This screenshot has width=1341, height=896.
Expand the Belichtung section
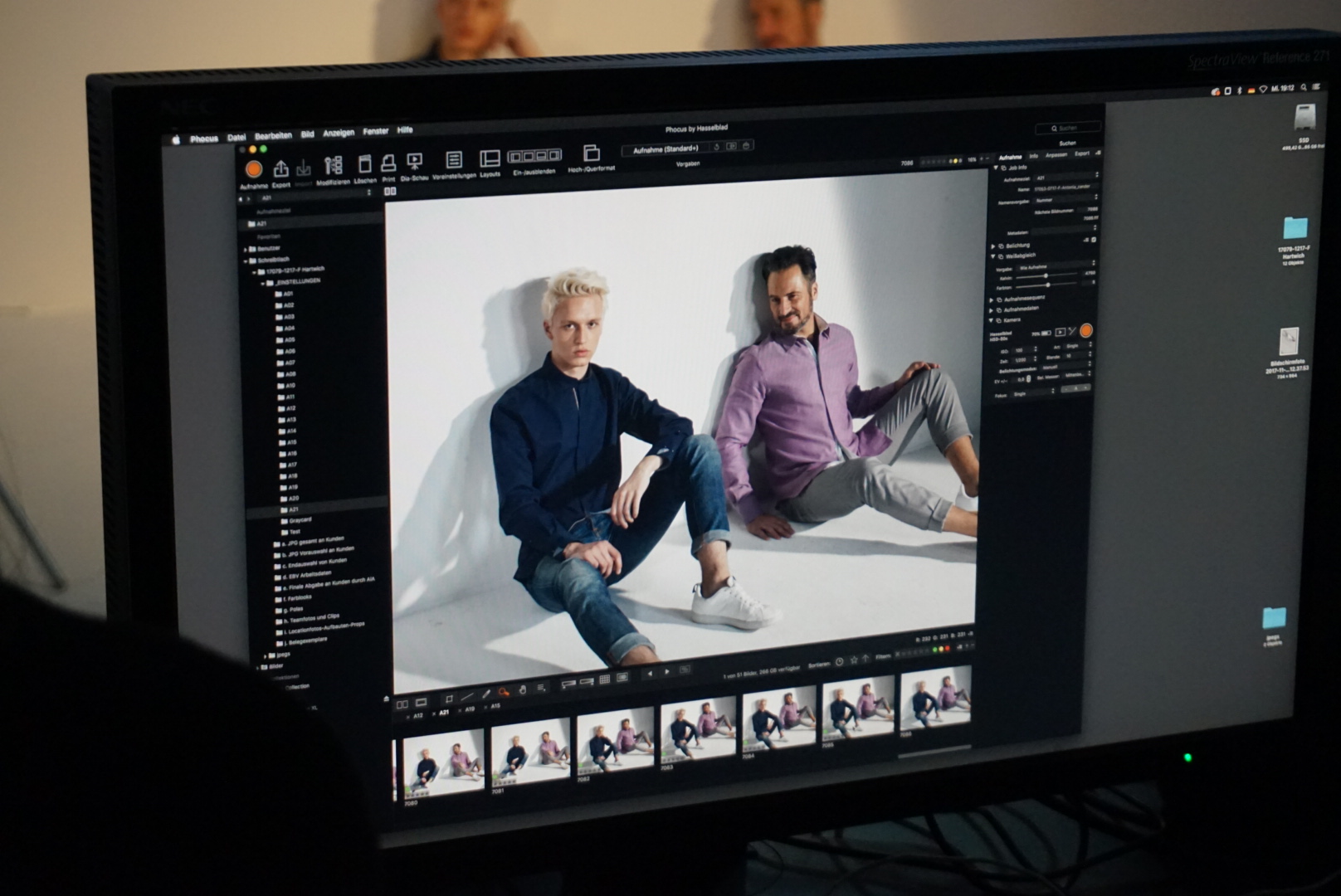pos(993,246)
